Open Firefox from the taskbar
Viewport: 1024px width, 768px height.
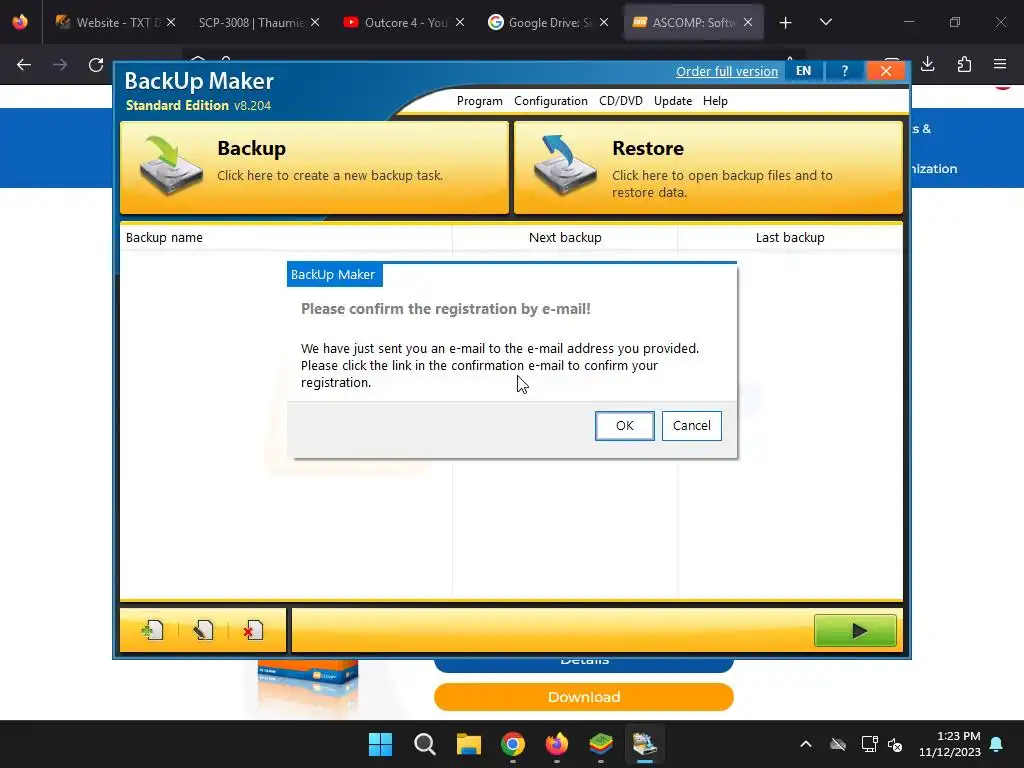[556, 744]
